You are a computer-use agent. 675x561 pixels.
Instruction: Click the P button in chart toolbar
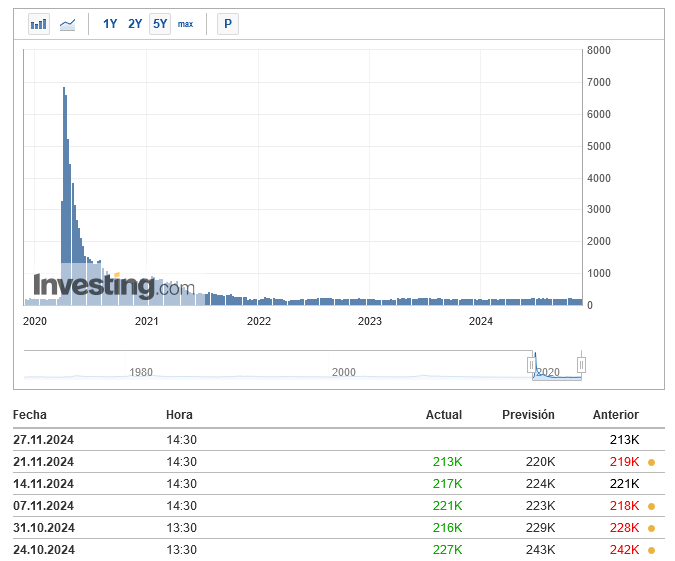(x=228, y=24)
